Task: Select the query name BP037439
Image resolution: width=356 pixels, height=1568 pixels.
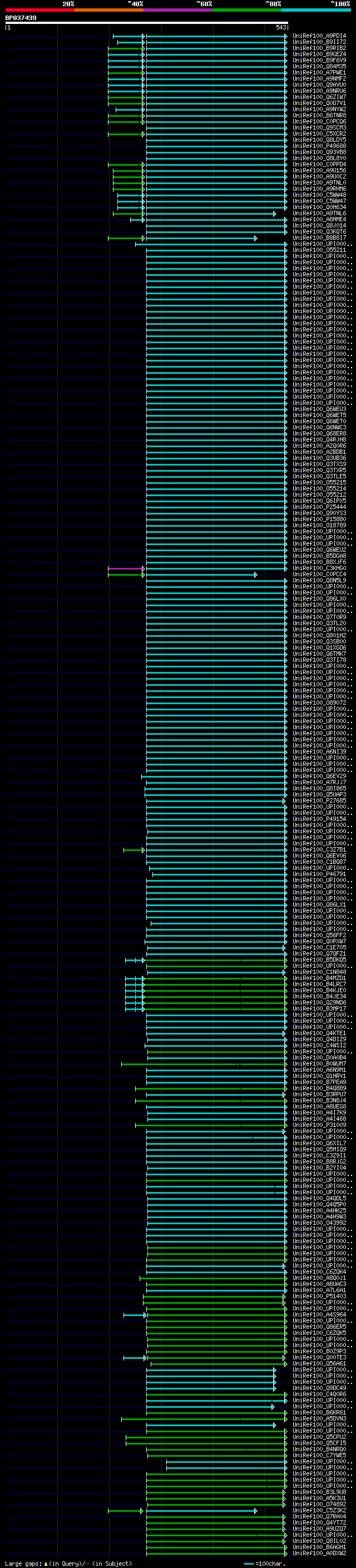Action: (x=21, y=18)
